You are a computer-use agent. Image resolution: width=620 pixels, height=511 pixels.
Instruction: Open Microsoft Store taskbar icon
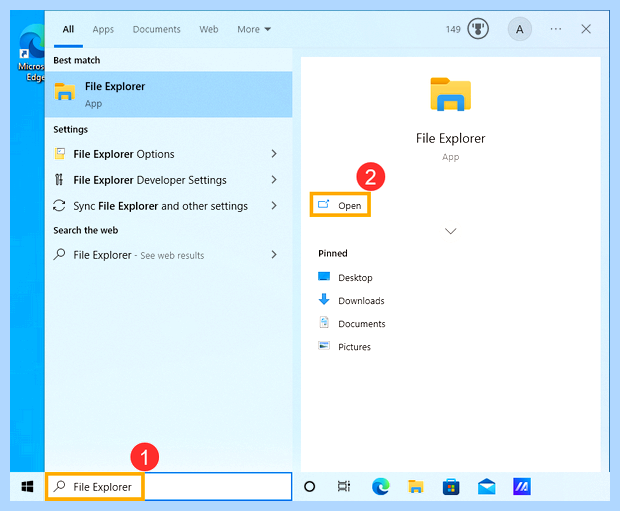click(x=451, y=486)
